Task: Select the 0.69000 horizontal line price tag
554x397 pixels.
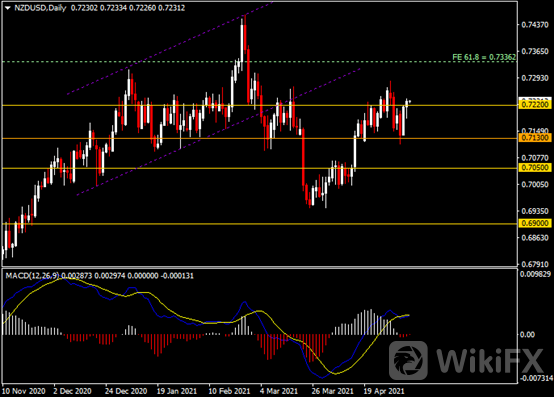Action: pyautogui.click(x=535, y=223)
